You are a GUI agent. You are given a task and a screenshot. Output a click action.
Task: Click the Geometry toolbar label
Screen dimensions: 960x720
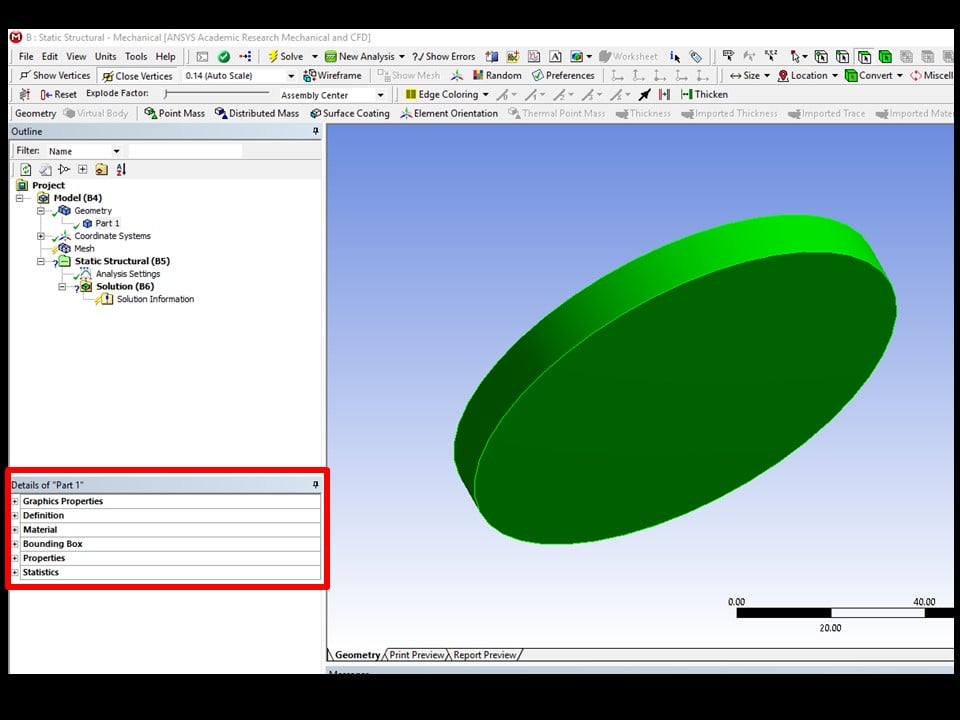point(35,113)
